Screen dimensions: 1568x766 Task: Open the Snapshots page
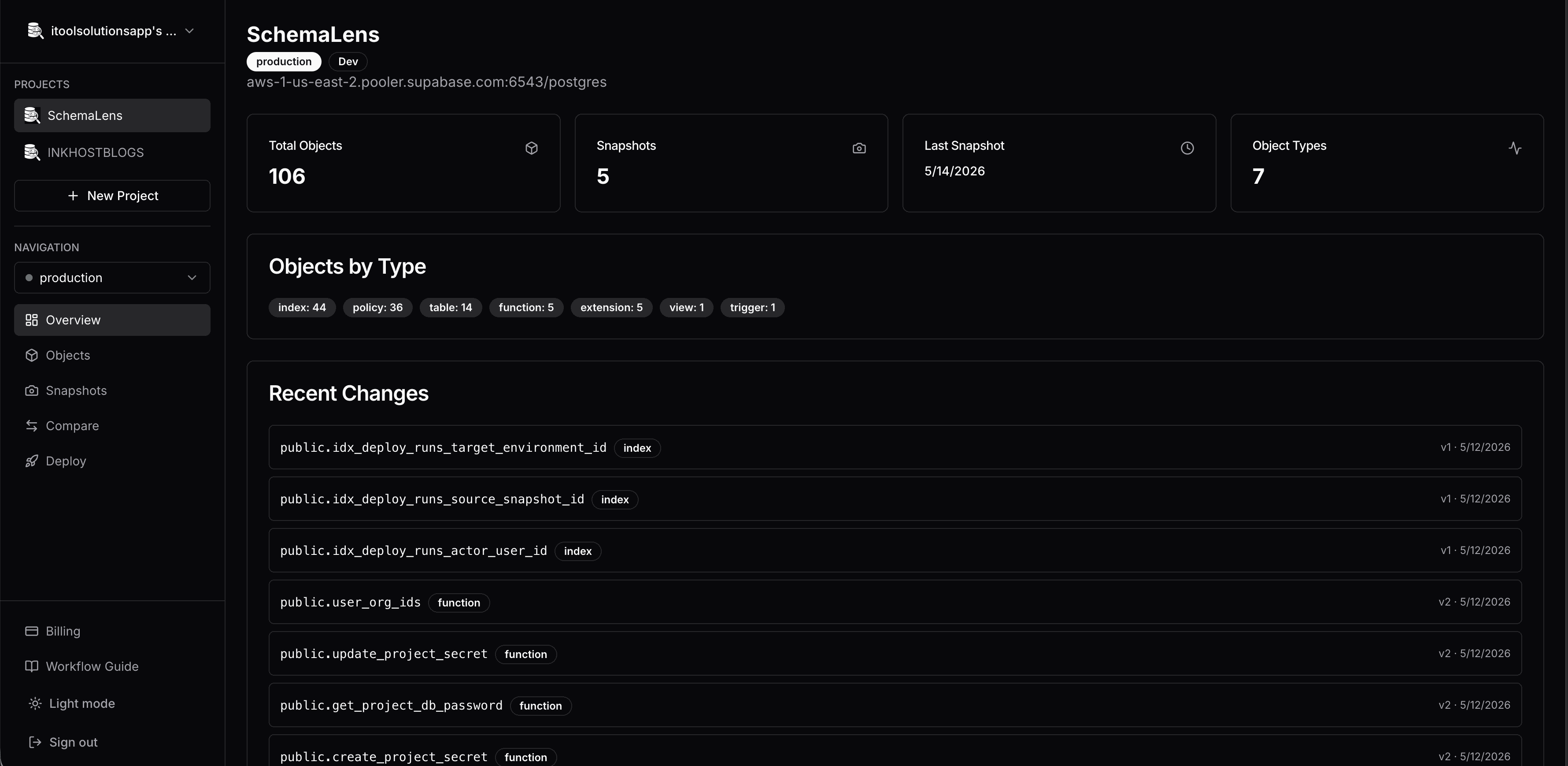click(x=112, y=390)
